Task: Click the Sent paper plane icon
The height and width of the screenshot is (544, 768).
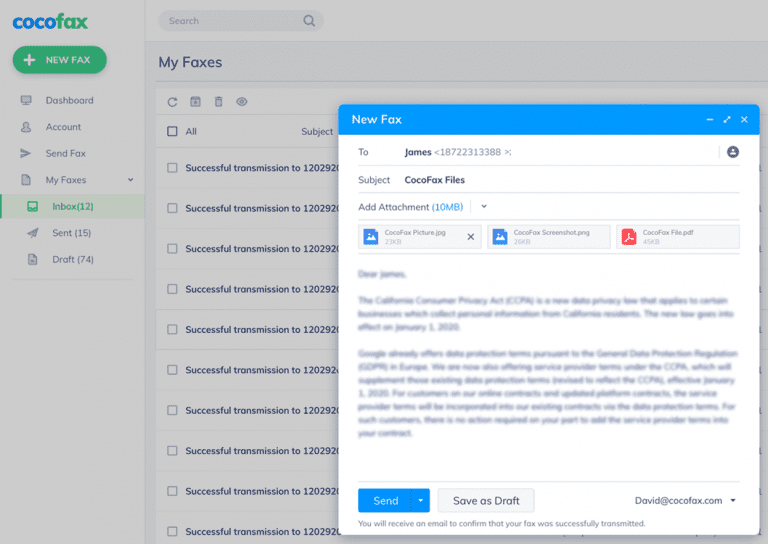Action: [32, 233]
